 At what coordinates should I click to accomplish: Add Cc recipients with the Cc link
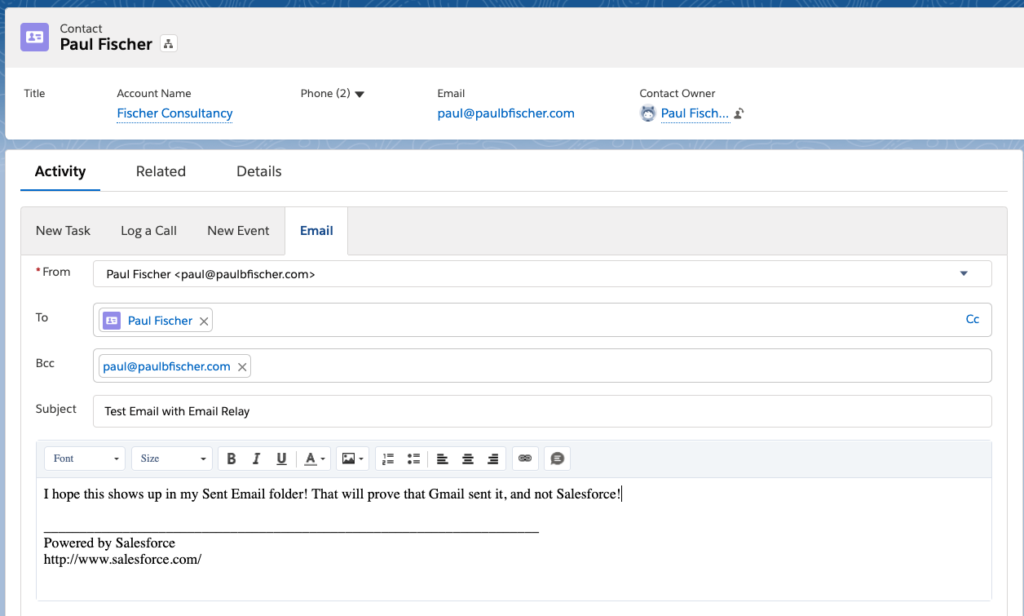(x=972, y=318)
